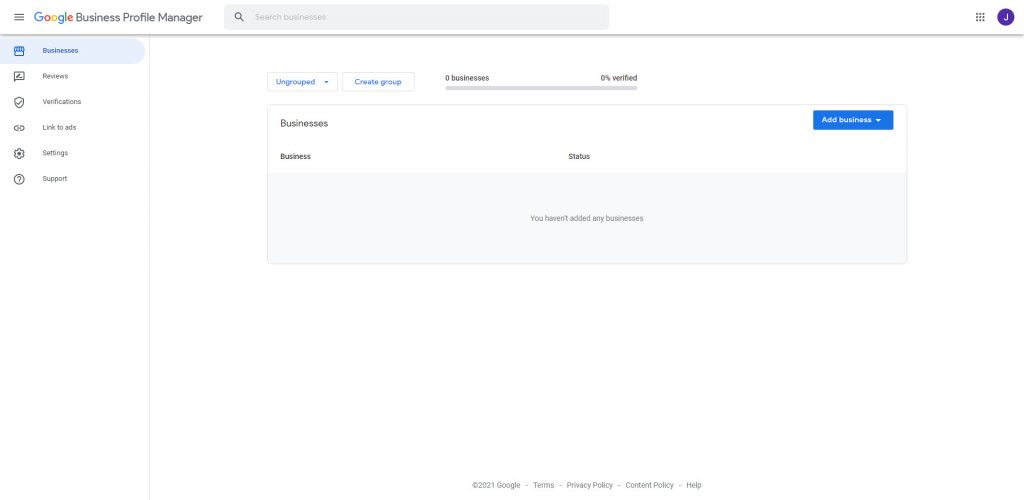Click the search magnifier icon

(x=239, y=17)
